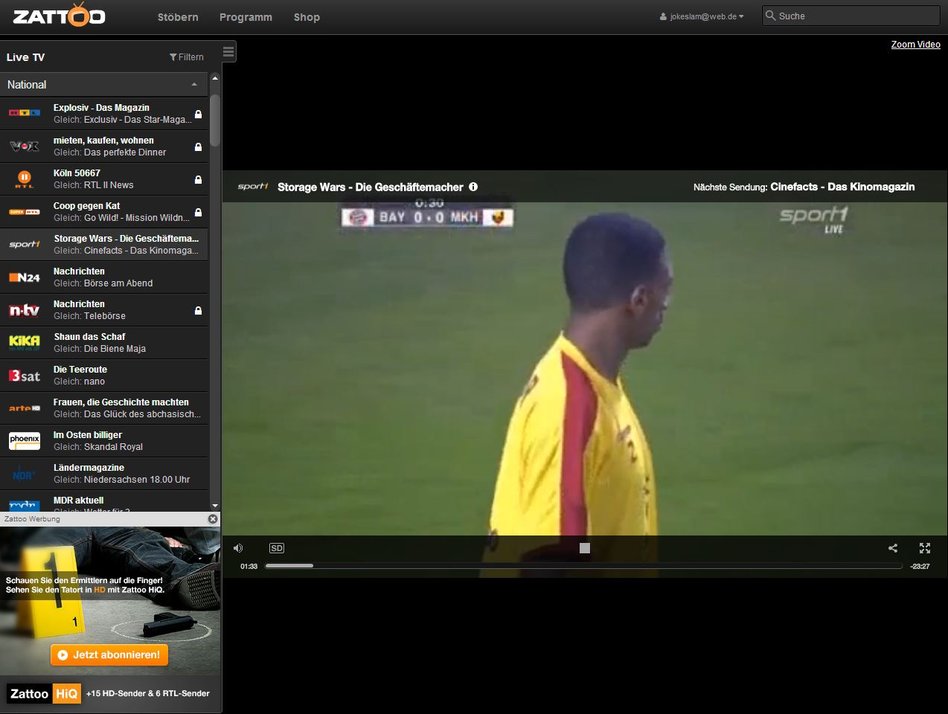
Task: Click lock icon on n-tv row
Action: (x=198, y=310)
